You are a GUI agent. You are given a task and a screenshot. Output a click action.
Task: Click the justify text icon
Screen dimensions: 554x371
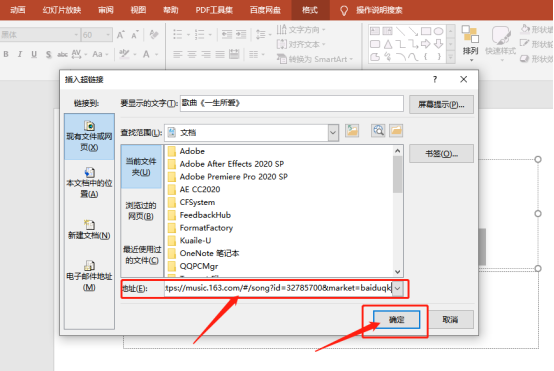(x=220, y=54)
